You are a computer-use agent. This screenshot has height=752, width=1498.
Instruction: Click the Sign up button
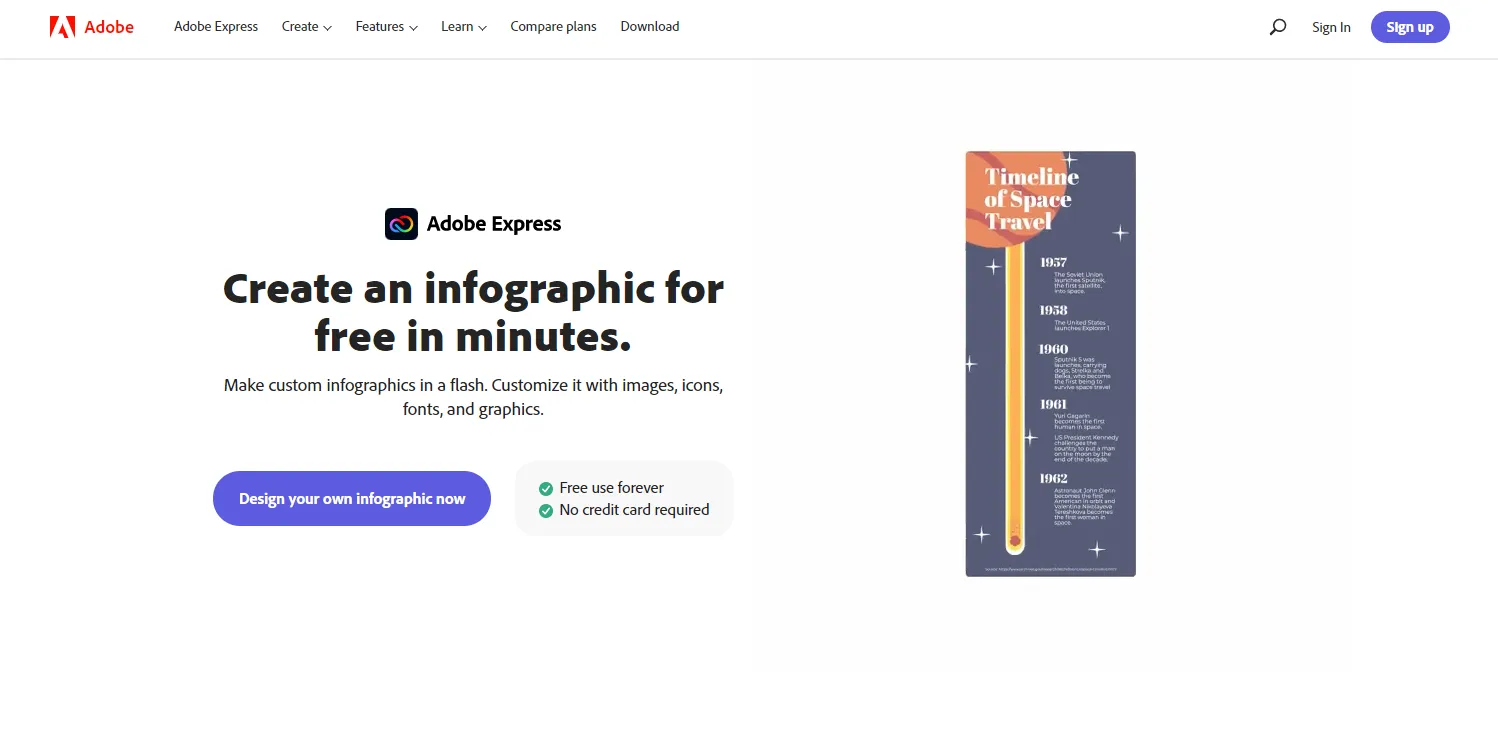coord(1410,27)
